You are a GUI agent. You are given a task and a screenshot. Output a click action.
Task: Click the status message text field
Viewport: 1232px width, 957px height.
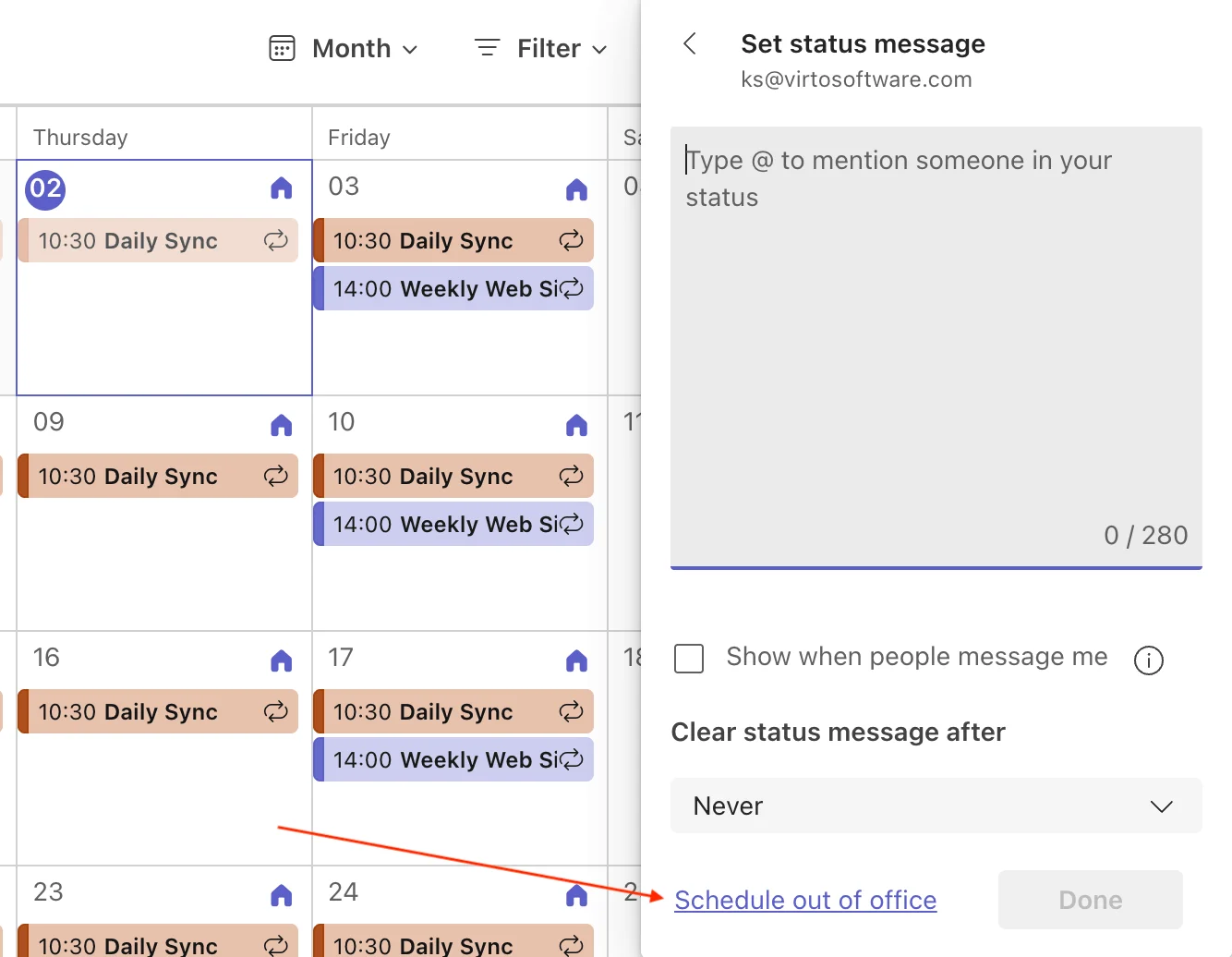[x=936, y=347]
